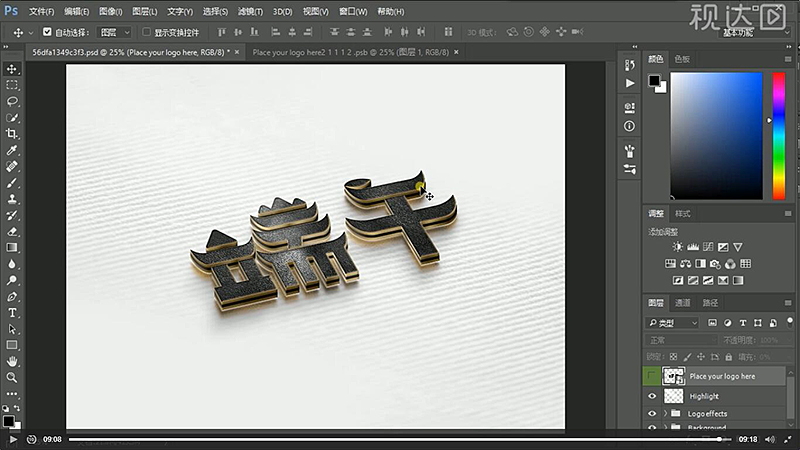Seek on the video progress bar

[x=399, y=439]
